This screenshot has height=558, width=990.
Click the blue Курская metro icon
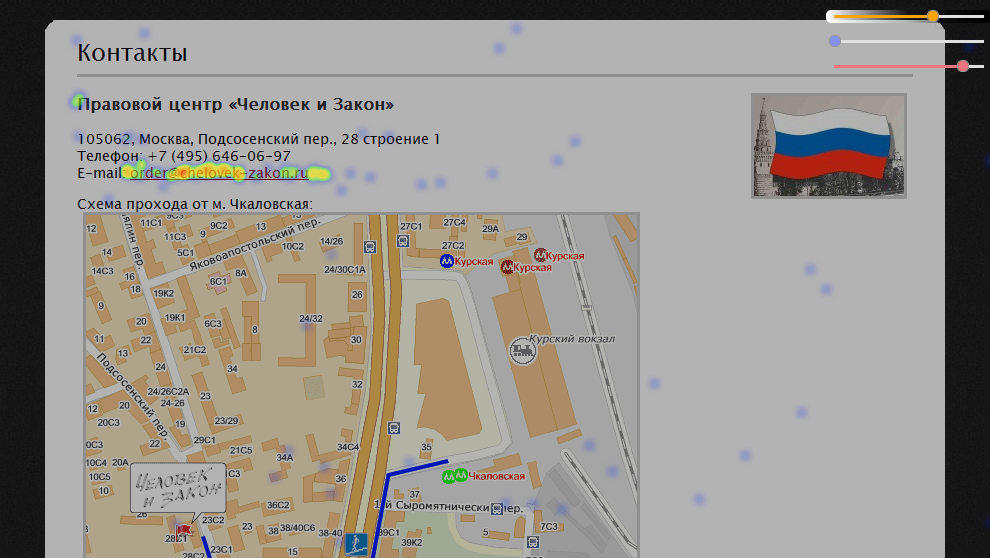tap(447, 261)
